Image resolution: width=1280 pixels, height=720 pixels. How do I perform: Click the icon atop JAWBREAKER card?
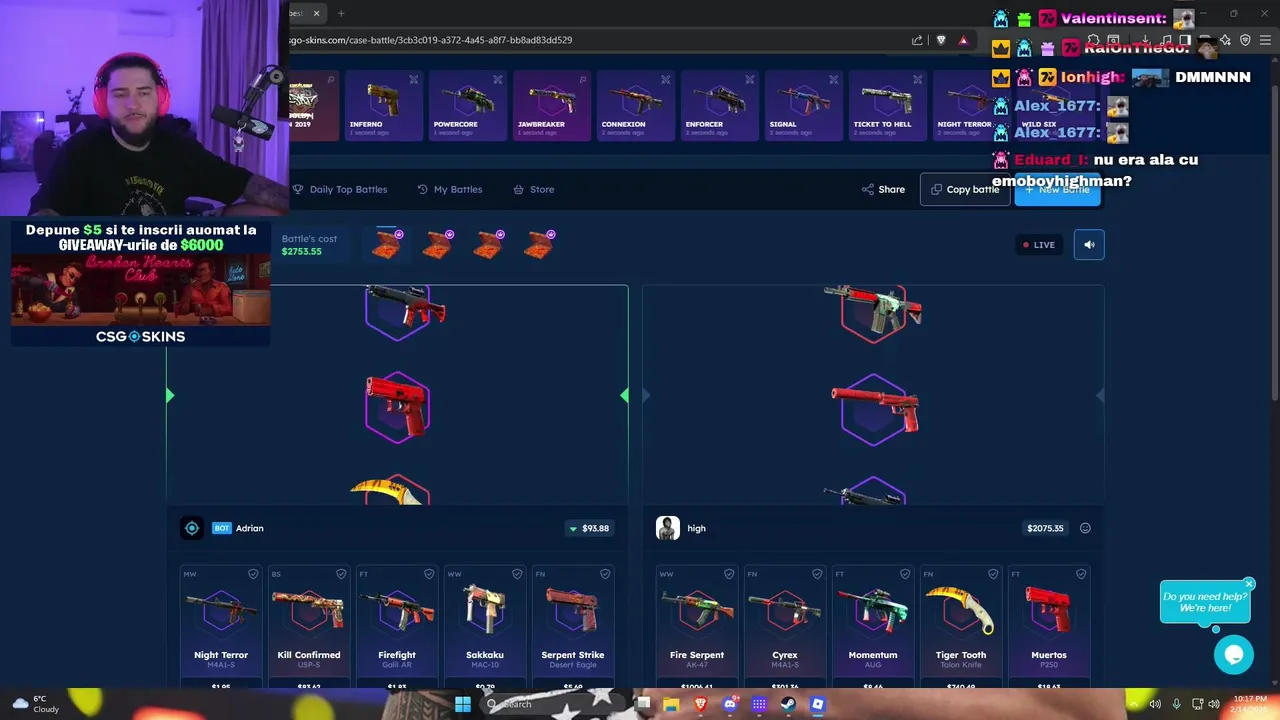[582, 79]
